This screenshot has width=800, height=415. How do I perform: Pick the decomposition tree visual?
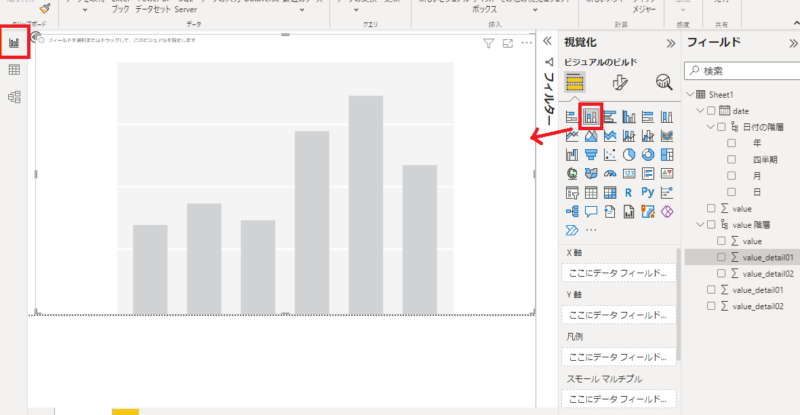pos(572,211)
